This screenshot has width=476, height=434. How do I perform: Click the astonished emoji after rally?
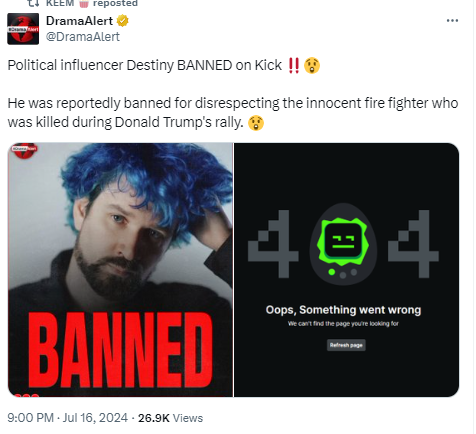click(256, 123)
